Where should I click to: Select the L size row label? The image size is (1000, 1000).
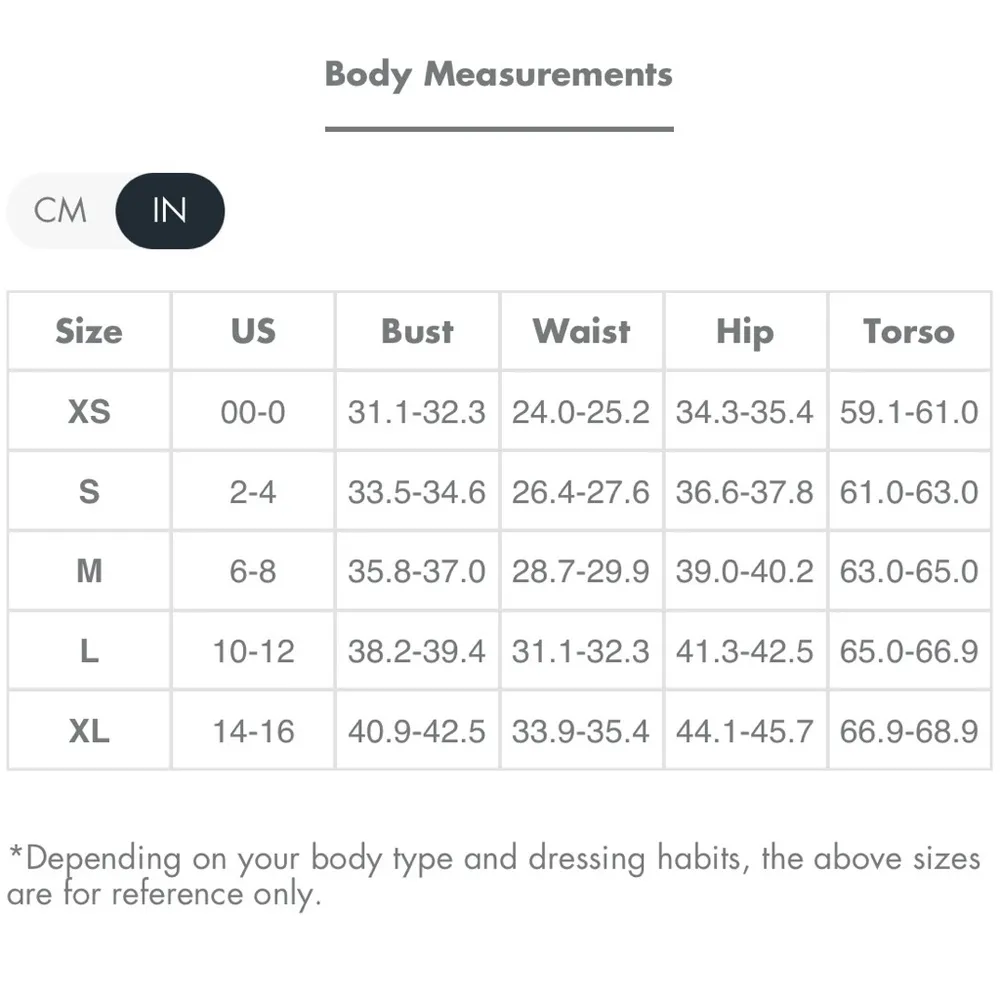click(89, 651)
